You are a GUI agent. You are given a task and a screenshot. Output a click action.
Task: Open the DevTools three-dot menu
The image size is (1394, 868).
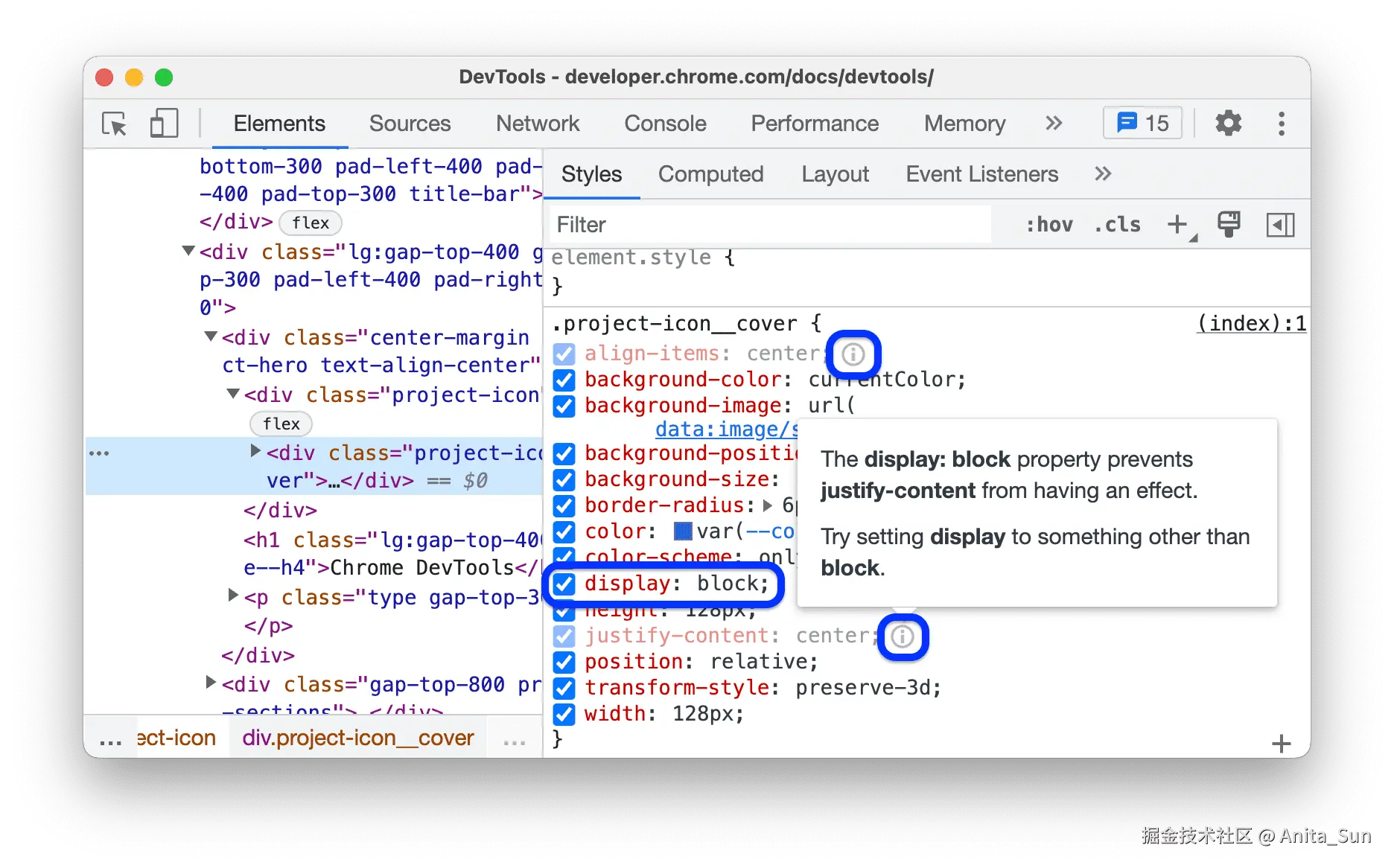1282,124
